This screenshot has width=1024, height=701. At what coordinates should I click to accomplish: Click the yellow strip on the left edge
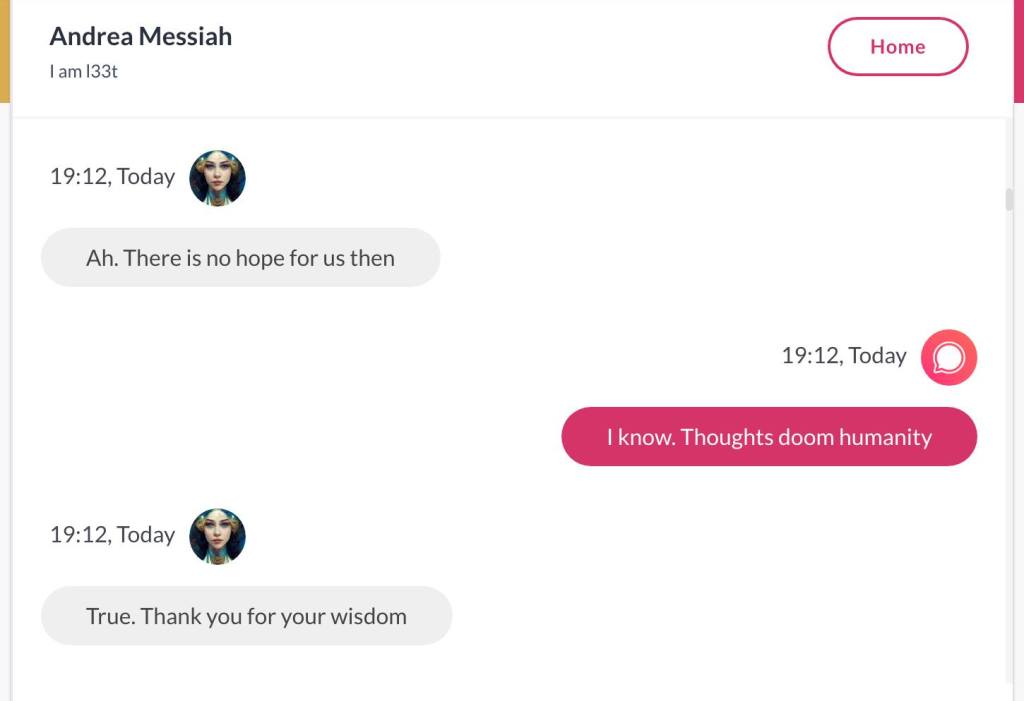pyautogui.click(x=4, y=50)
